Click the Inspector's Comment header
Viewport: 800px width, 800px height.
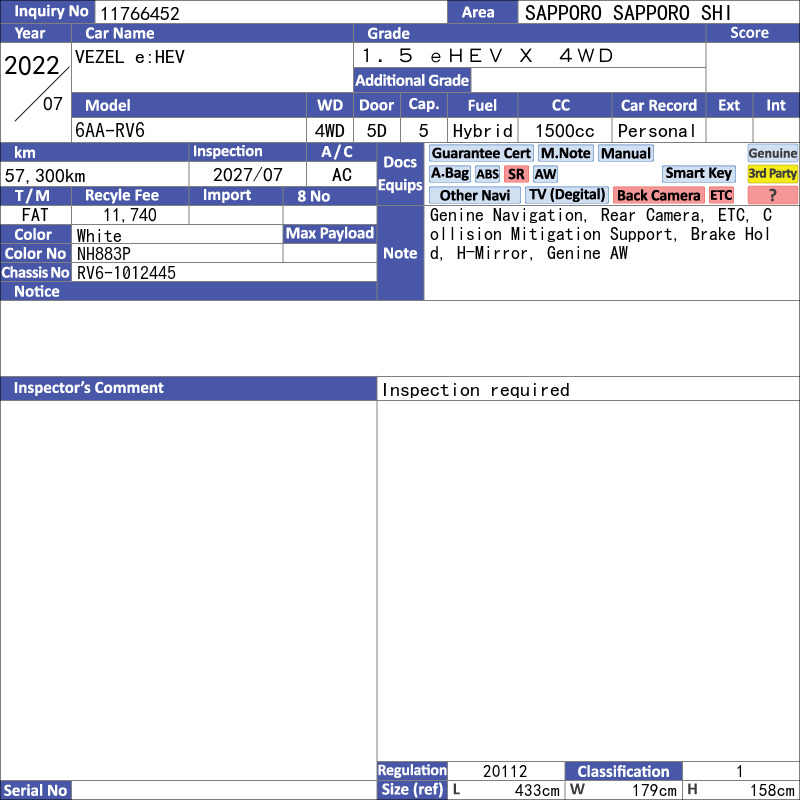tap(188, 388)
